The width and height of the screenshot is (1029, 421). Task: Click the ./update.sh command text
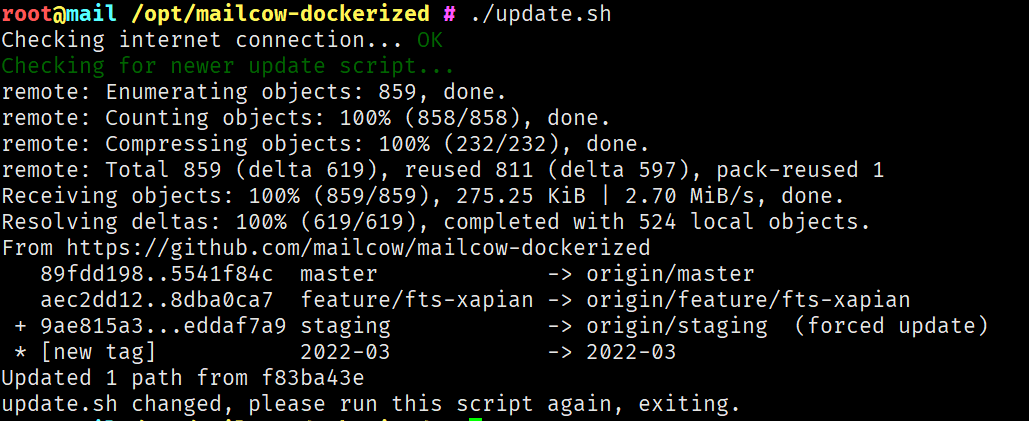pyautogui.click(x=540, y=14)
